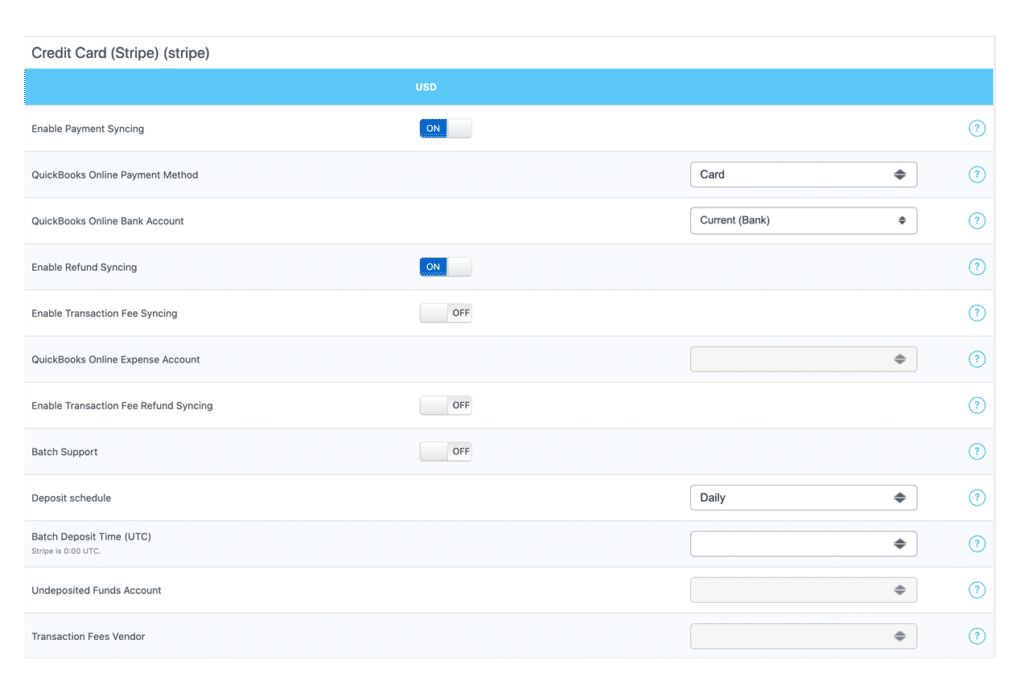Open help for Transaction Fee Refund Syncing
The image size is (1024, 697).
click(x=976, y=405)
